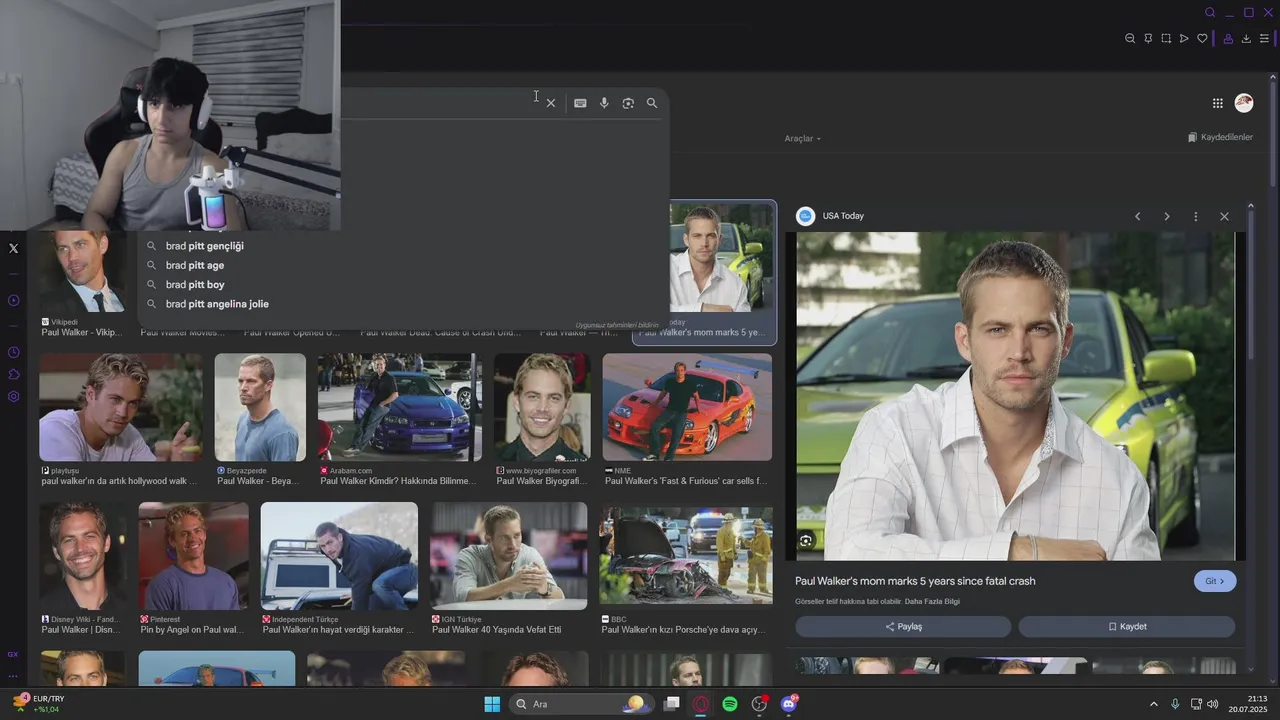Screen dimensions: 1280x720
Task: Click the lens icon on the preview image
Action: pyautogui.click(x=806, y=541)
